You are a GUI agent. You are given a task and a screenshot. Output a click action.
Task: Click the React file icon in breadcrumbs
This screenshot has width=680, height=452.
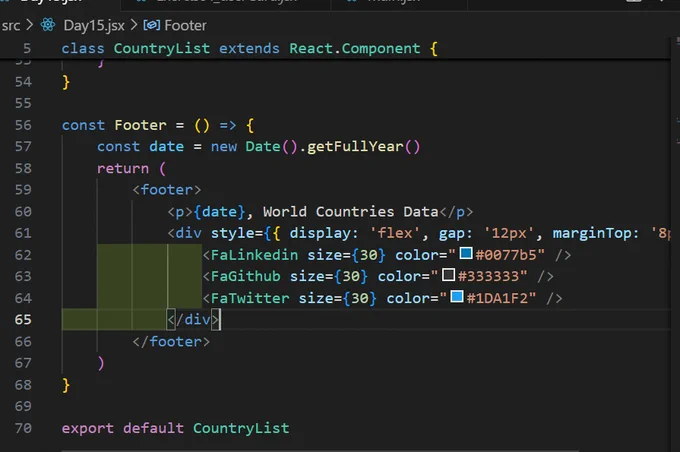click(48, 25)
